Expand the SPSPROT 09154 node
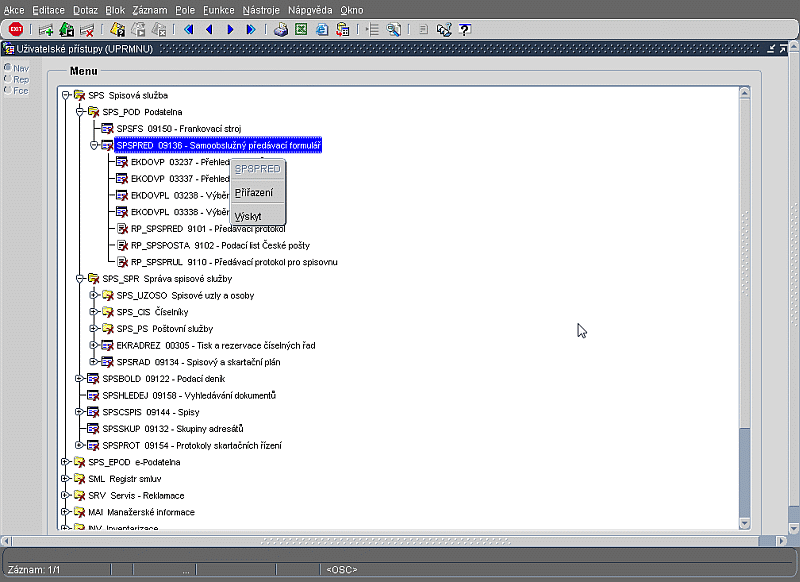 pos(80,445)
